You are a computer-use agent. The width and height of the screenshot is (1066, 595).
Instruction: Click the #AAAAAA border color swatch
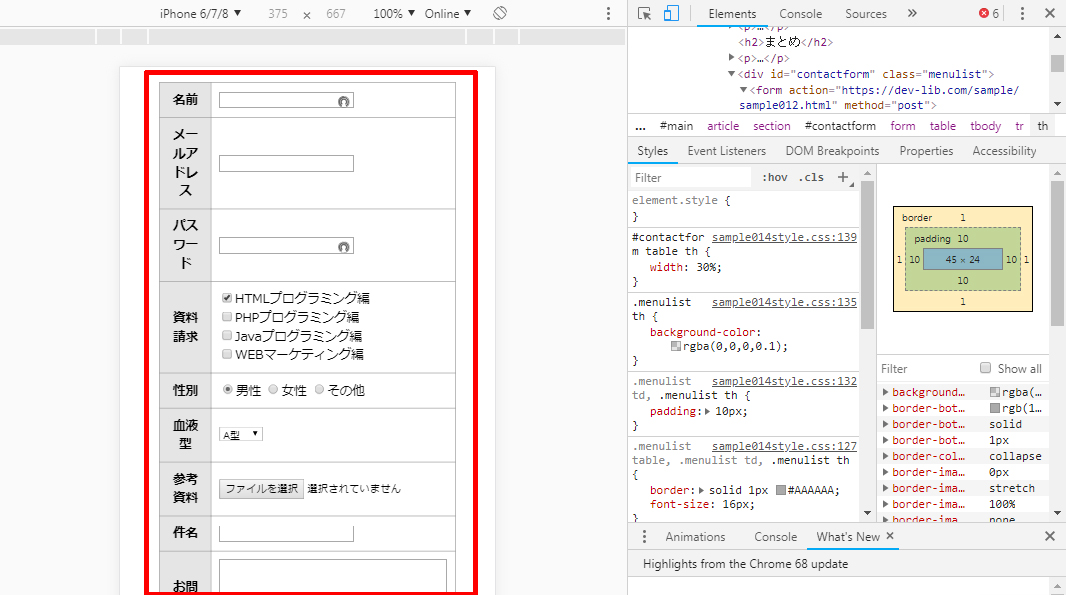[x=781, y=490]
